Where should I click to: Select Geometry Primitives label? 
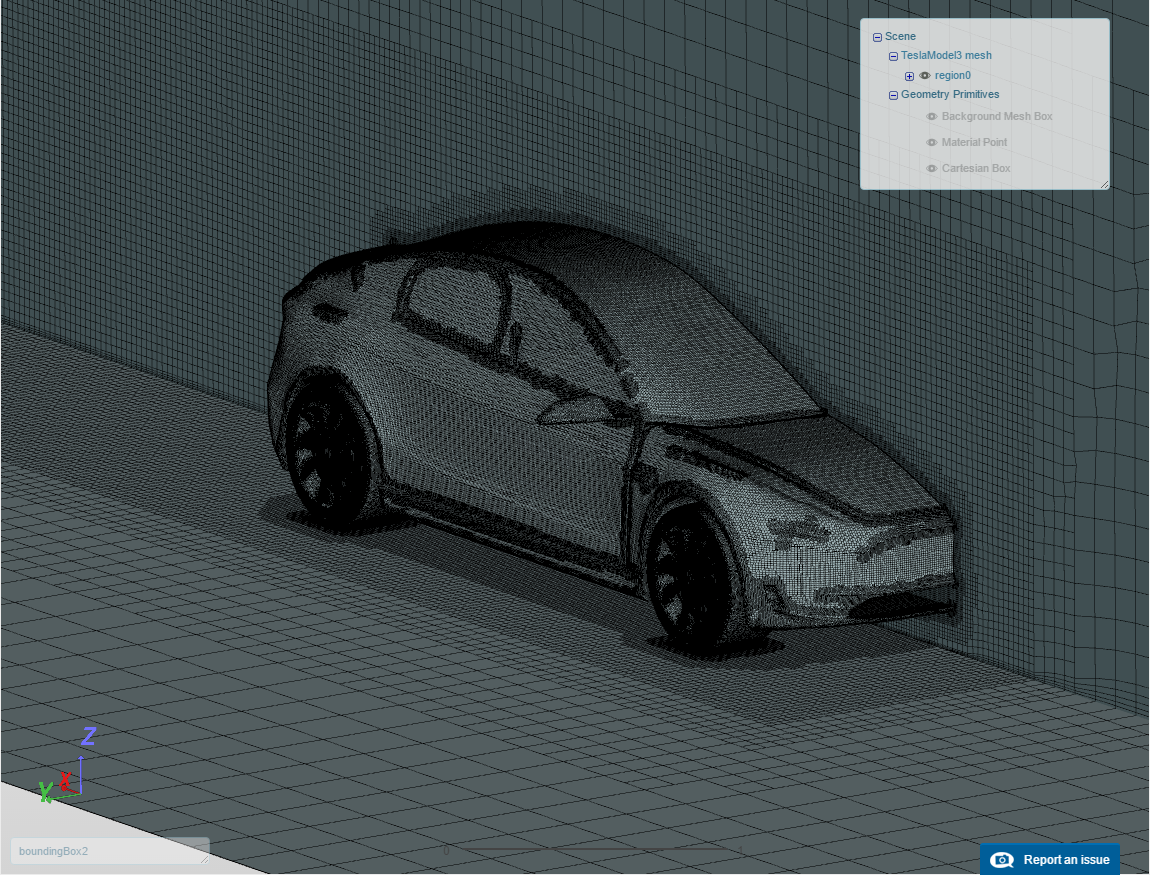click(x=950, y=95)
